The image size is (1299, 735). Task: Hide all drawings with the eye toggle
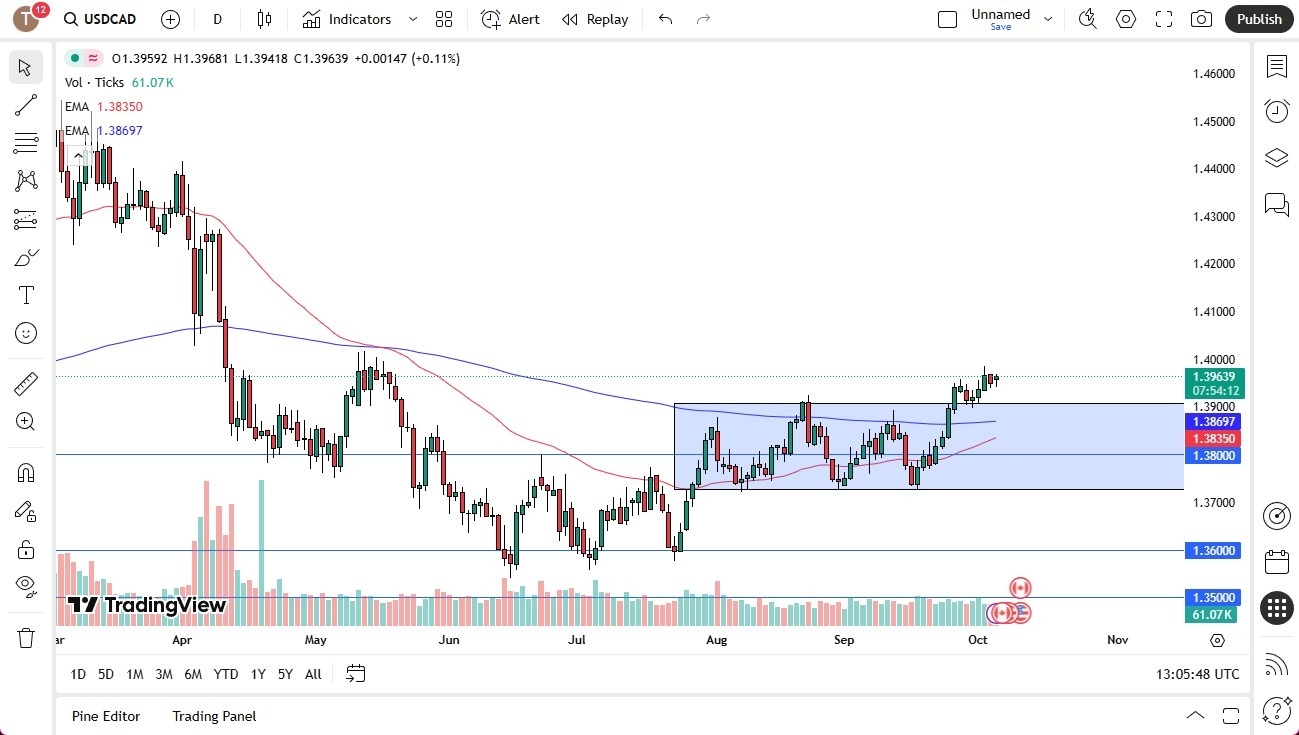pos(26,585)
